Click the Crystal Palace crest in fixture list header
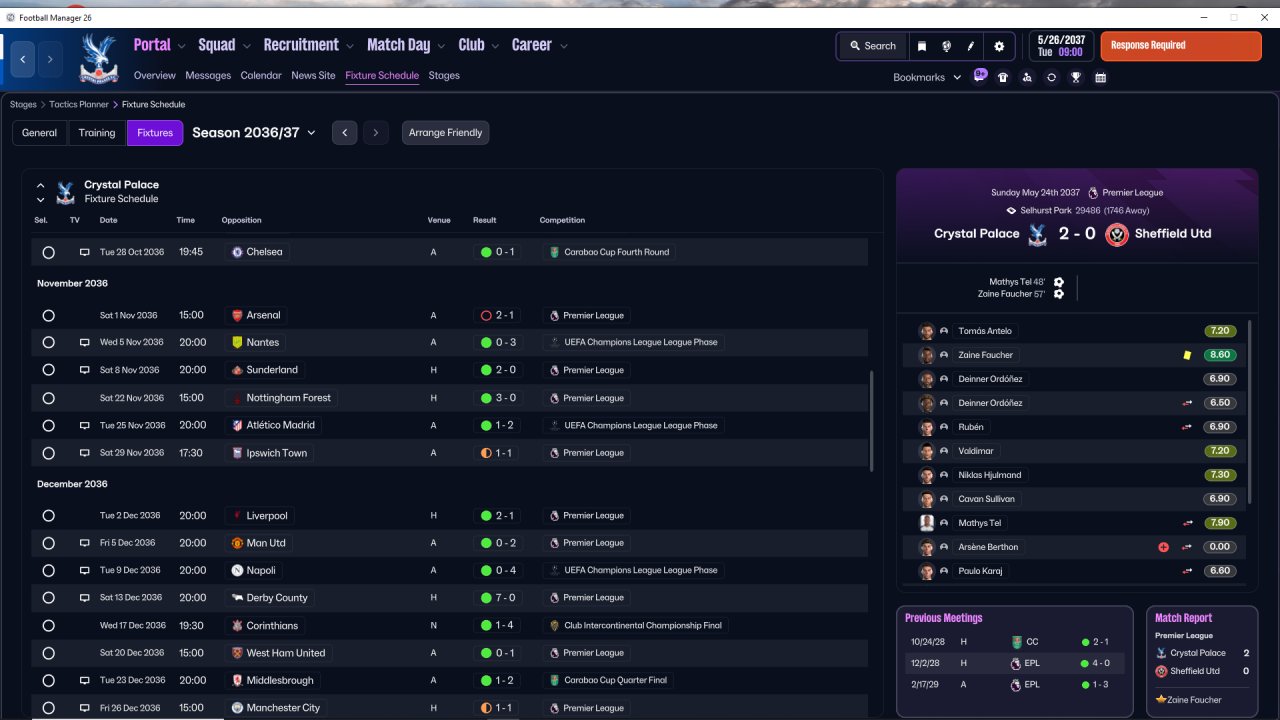 tap(66, 192)
